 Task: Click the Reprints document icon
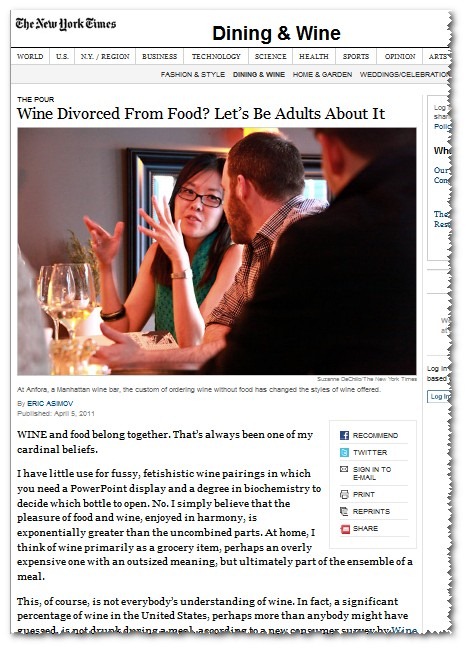click(344, 511)
